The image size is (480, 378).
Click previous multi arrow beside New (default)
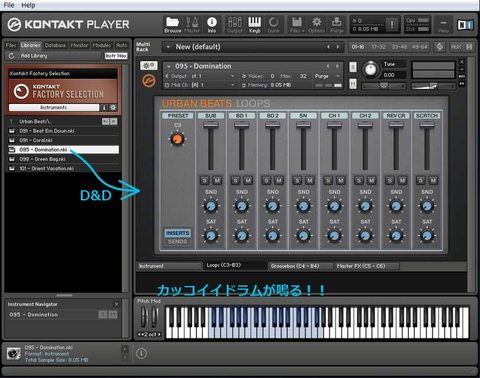[x=328, y=47]
